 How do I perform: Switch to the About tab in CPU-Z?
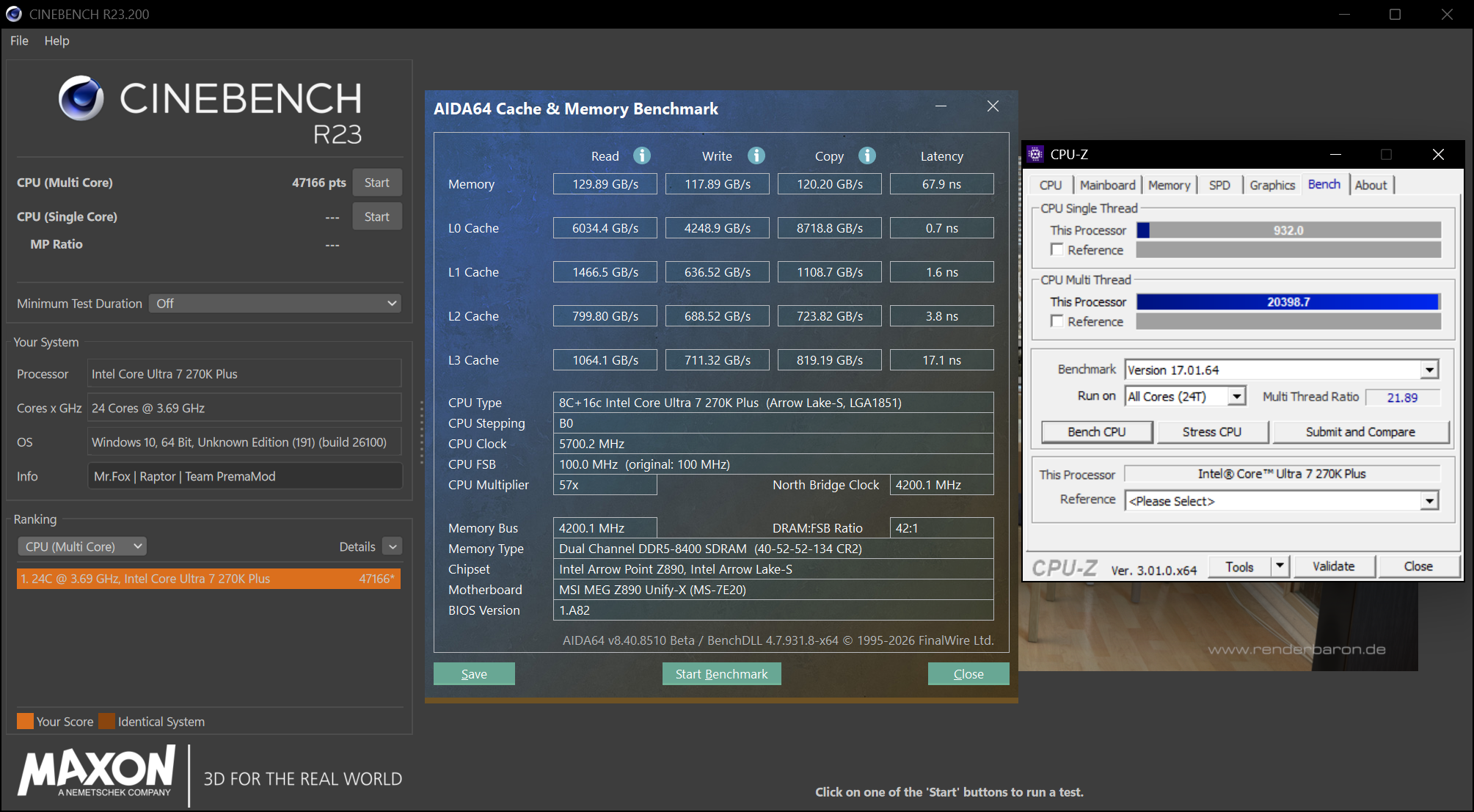click(1371, 185)
